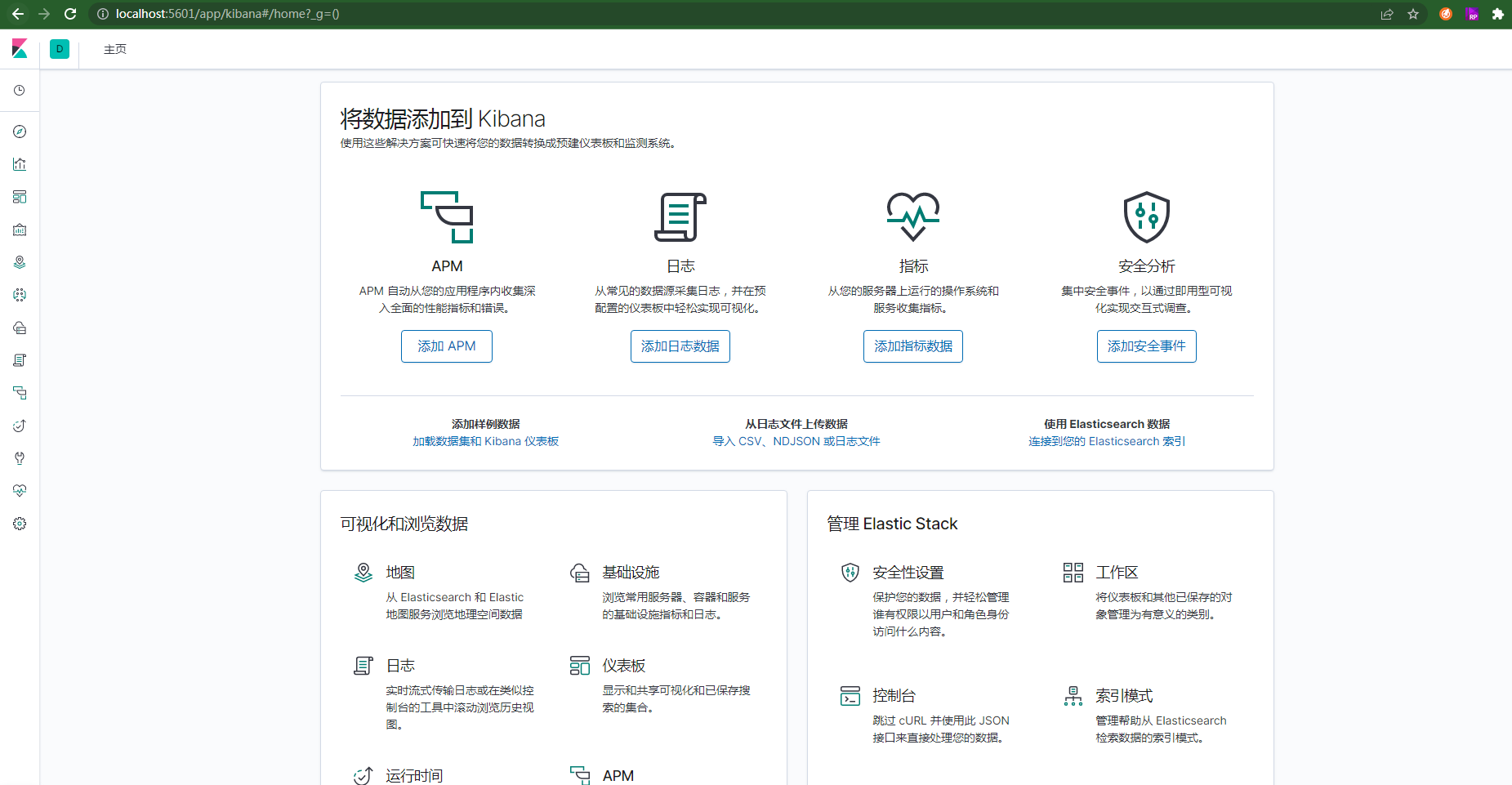The width and height of the screenshot is (1512, 785).
Task: Open the 索引模式 title link
Action: [x=1124, y=696]
